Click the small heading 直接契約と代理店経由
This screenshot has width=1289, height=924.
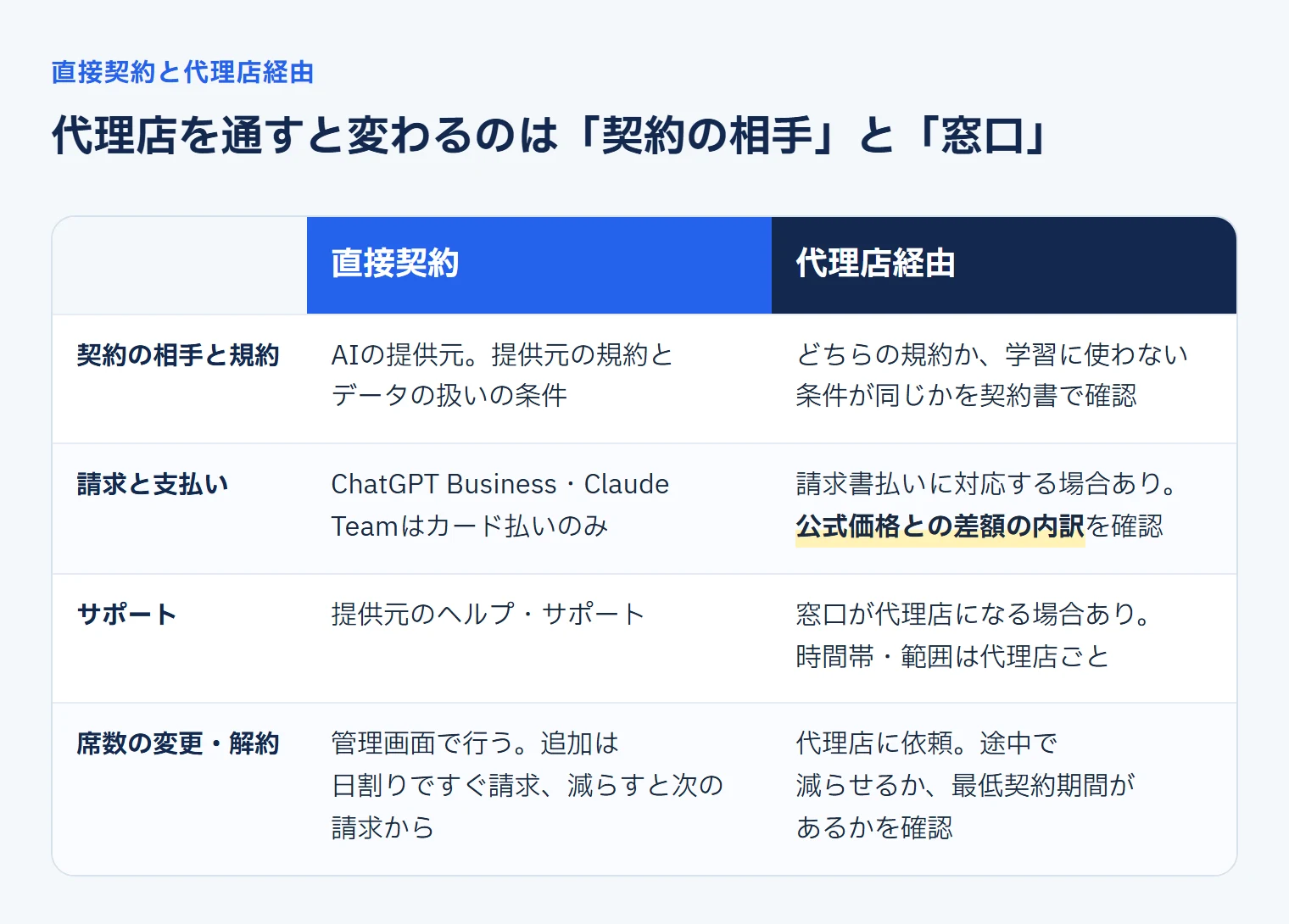coord(182,72)
